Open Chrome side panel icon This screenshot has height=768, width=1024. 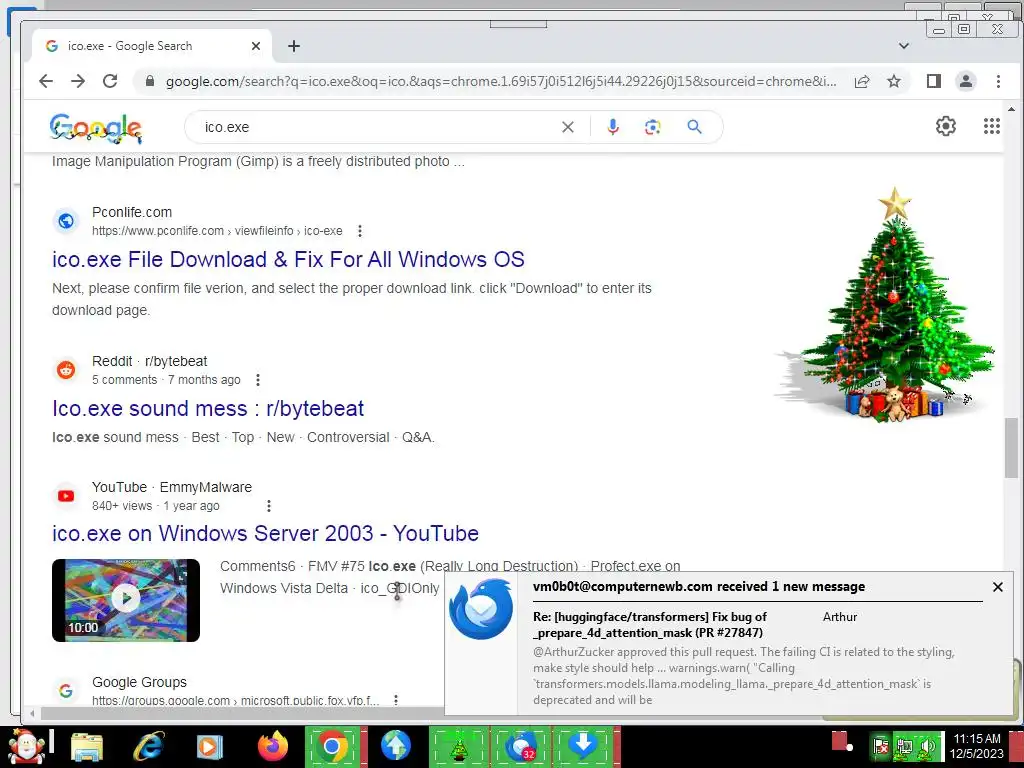(933, 81)
